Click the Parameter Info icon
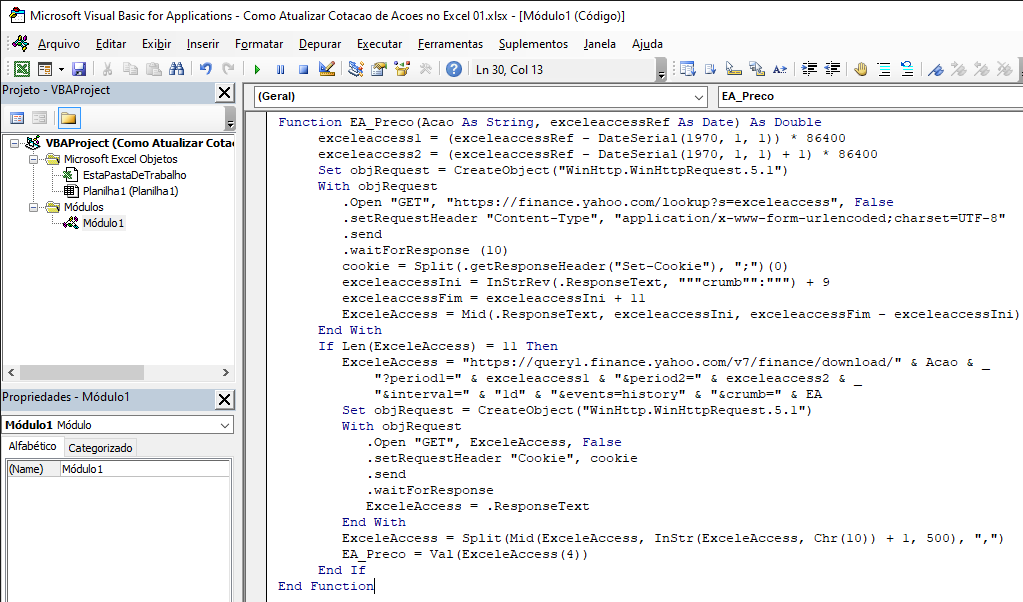 click(x=757, y=69)
